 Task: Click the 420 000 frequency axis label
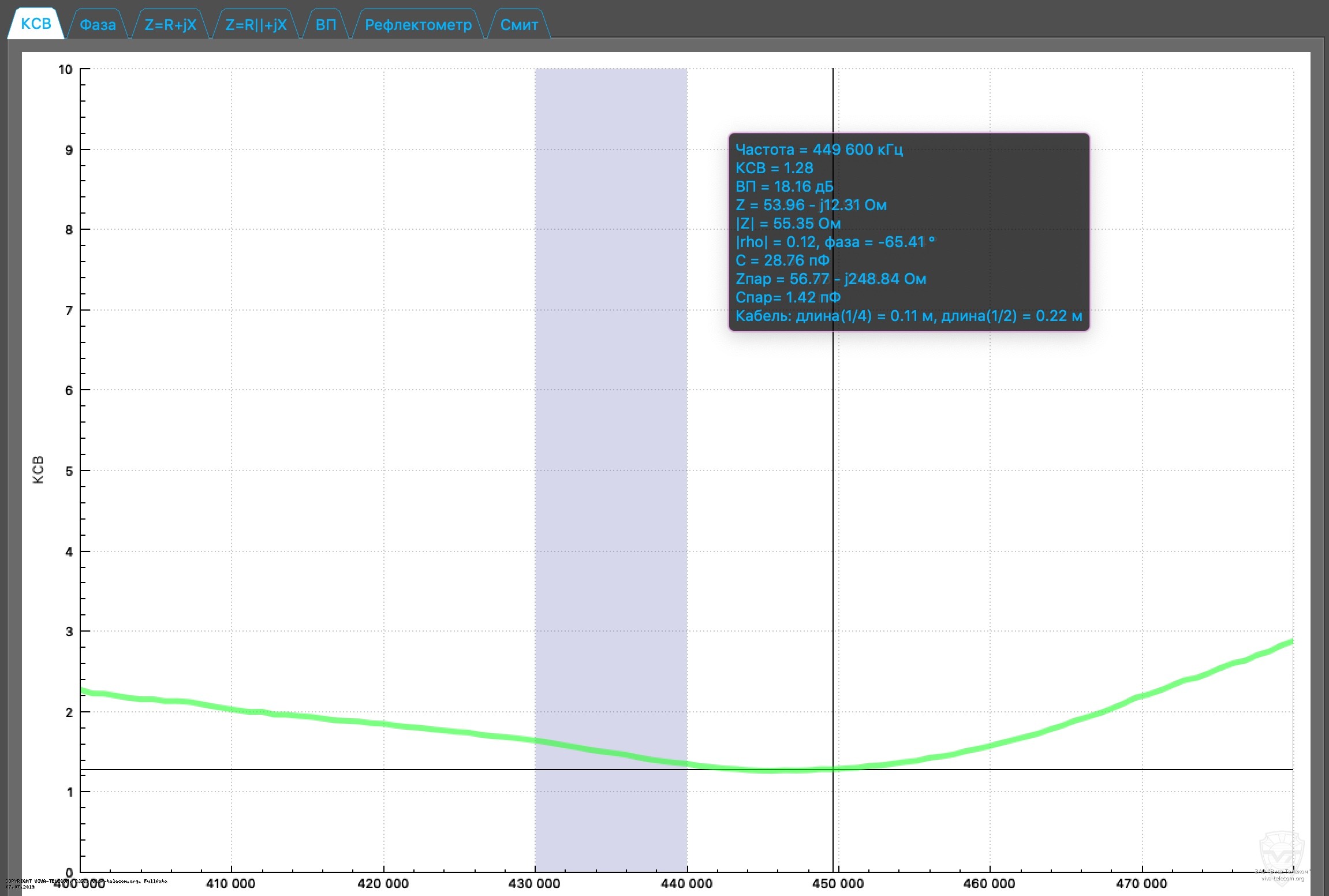(x=383, y=883)
